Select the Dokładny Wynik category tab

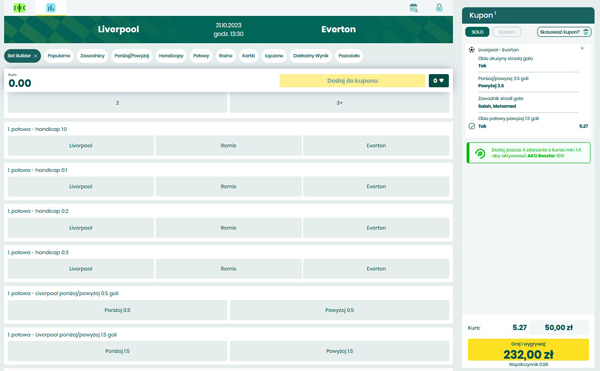click(x=311, y=56)
